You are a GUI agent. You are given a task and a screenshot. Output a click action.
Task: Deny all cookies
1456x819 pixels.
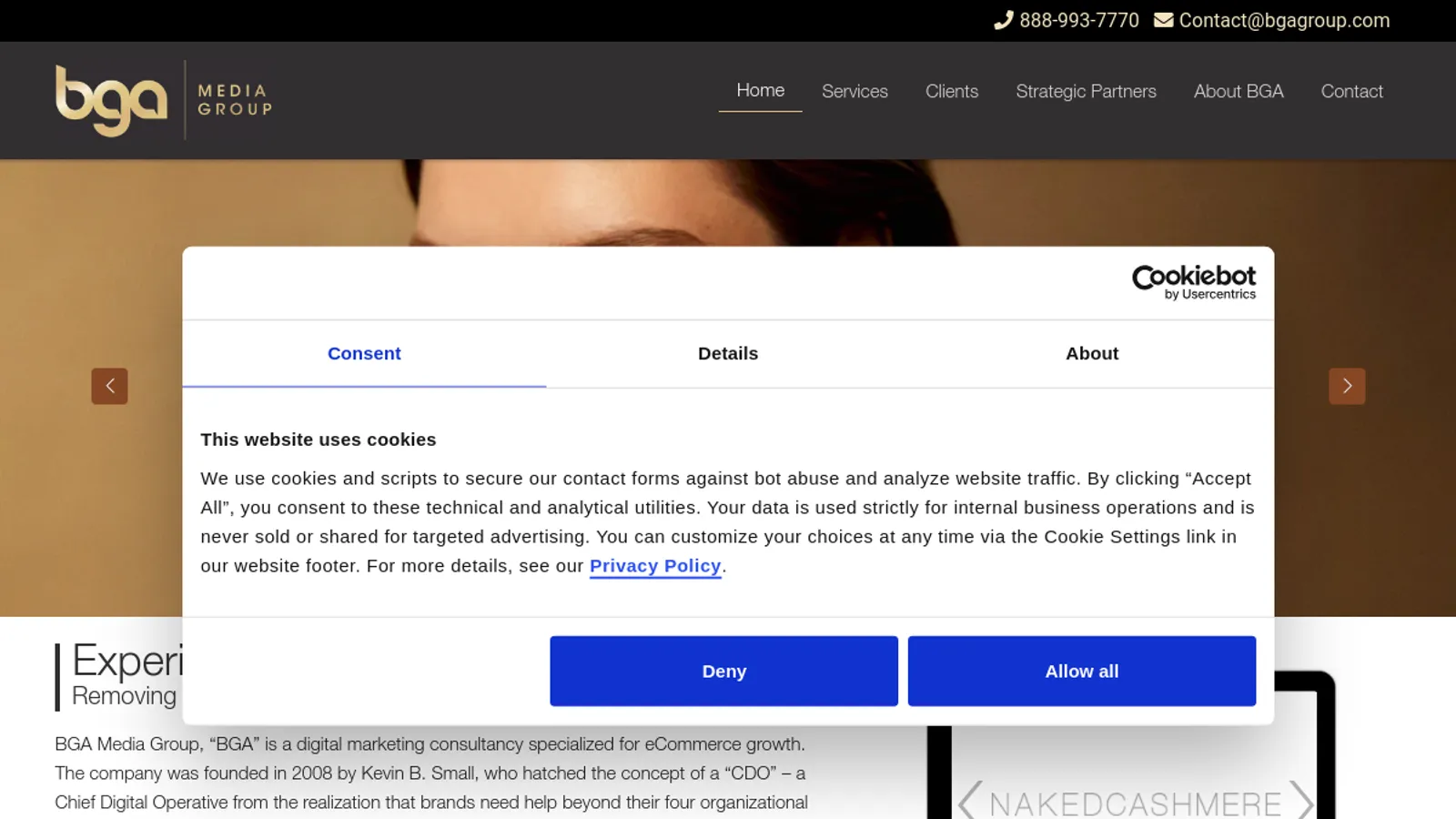click(723, 671)
